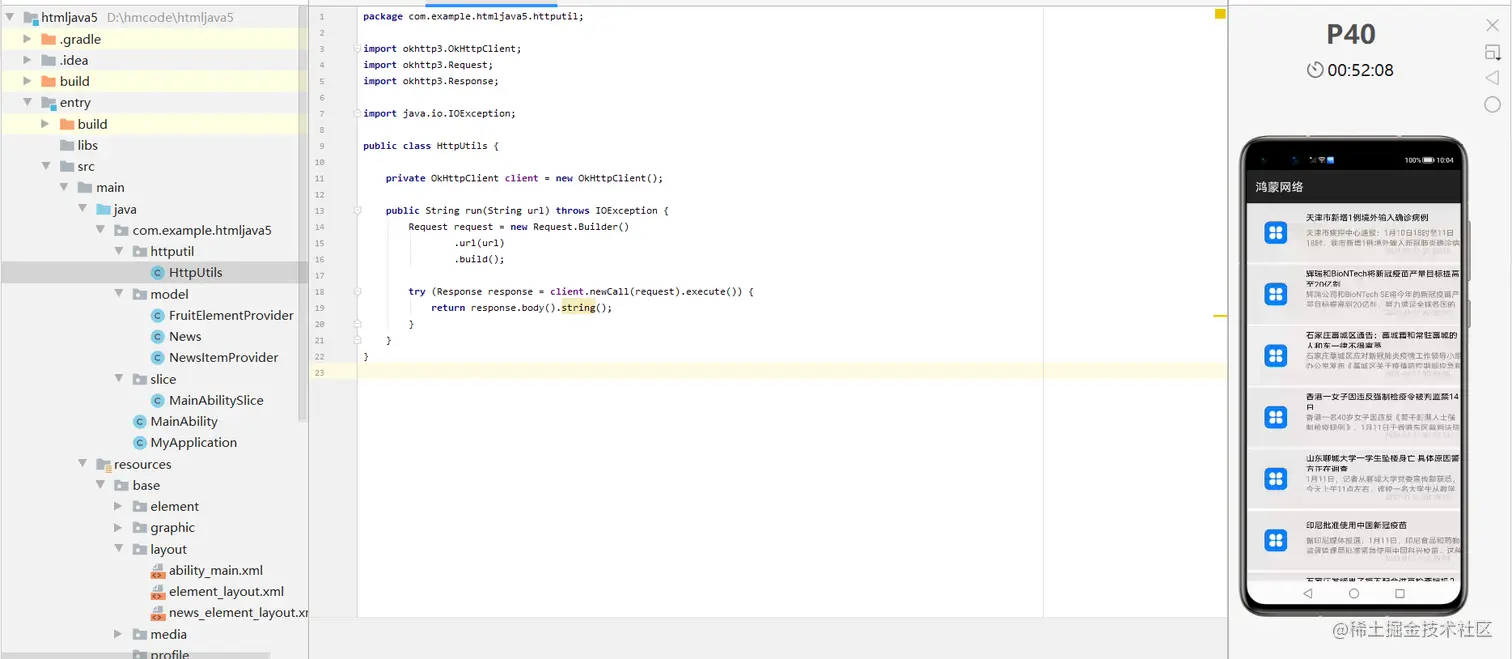Tap the phone's recent apps square button
Viewport: 1512px width, 659px height.
pyautogui.click(x=1400, y=593)
